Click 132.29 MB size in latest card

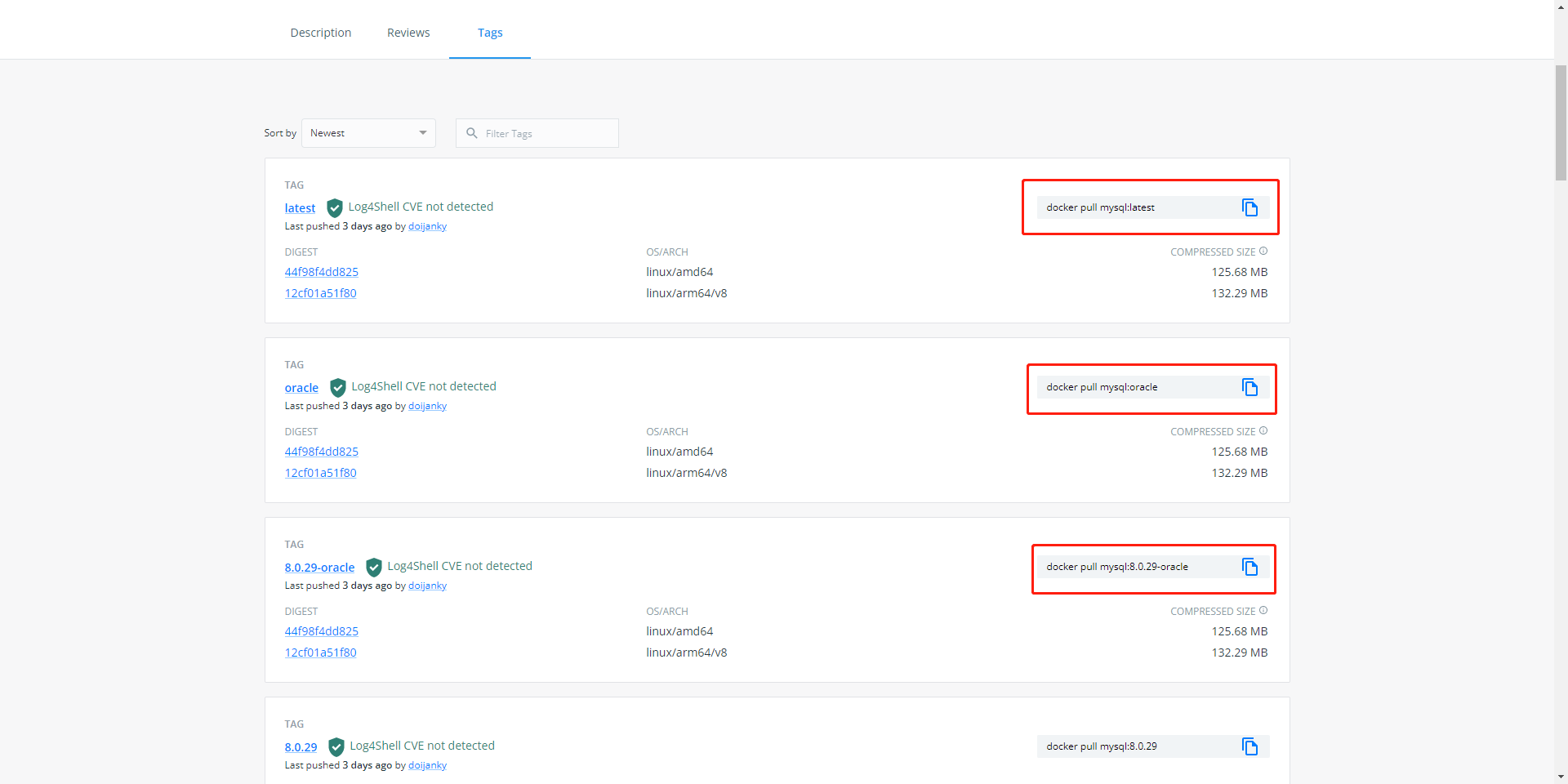click(1240, 293)
